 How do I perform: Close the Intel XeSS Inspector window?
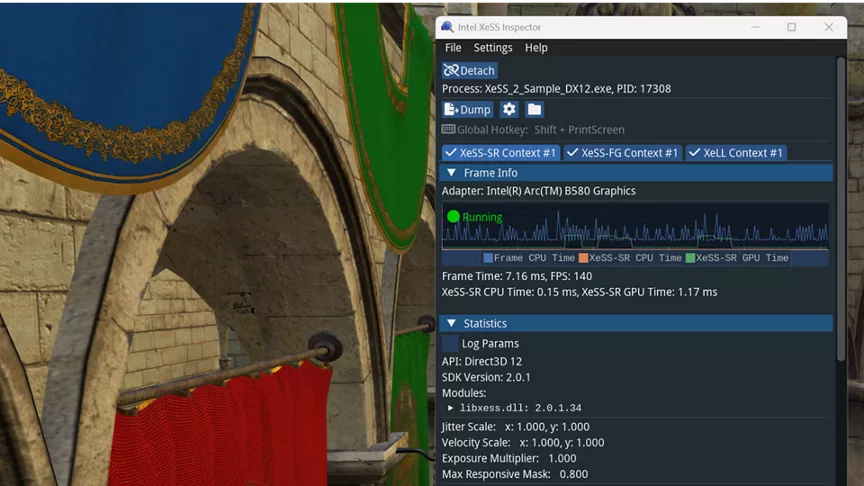coord(829,27)
